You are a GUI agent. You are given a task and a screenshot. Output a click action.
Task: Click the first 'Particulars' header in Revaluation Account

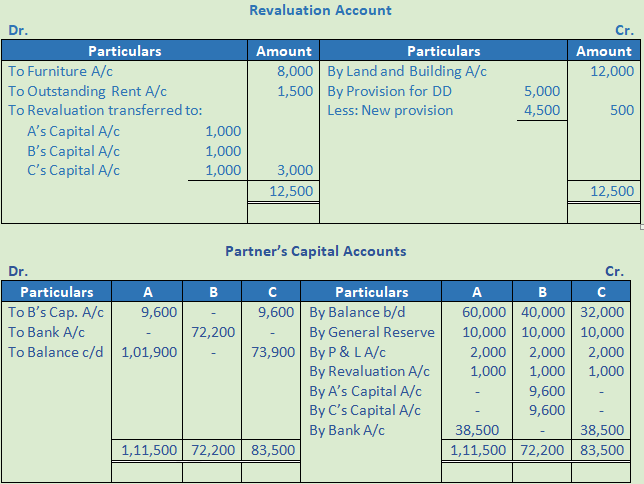[x=125, y=51]
